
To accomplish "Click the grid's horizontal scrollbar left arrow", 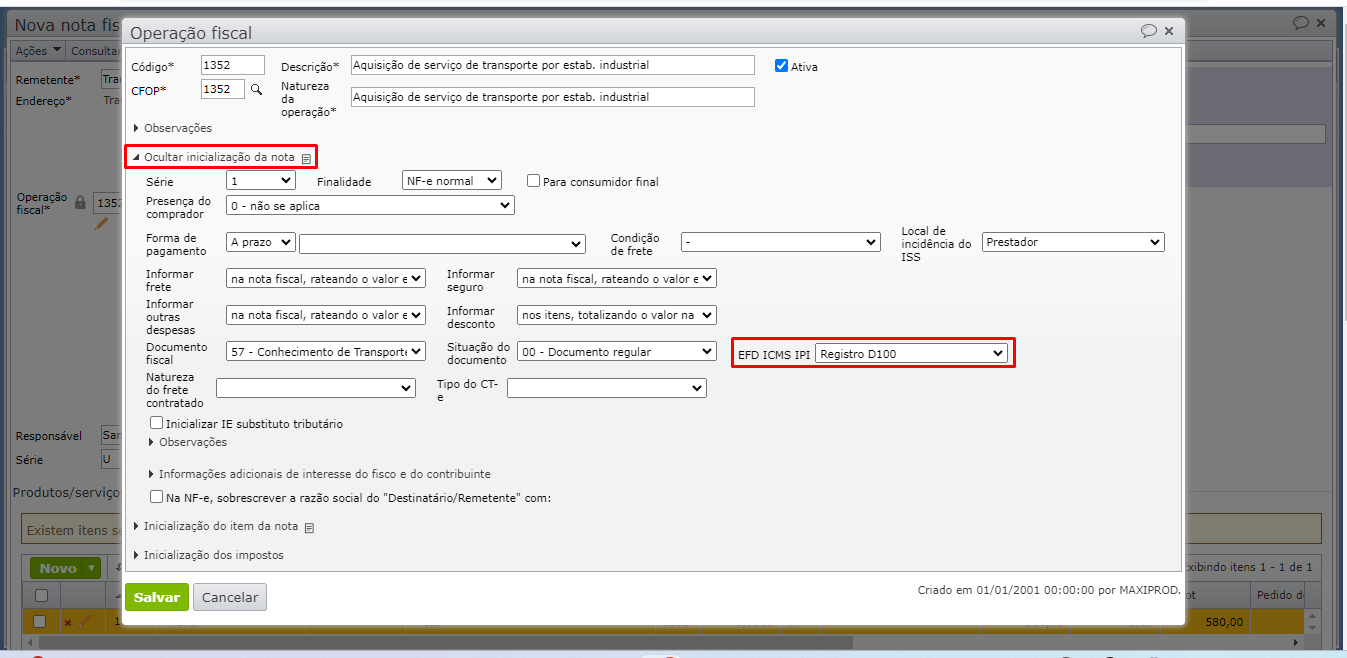I will [x=32, y=642].
